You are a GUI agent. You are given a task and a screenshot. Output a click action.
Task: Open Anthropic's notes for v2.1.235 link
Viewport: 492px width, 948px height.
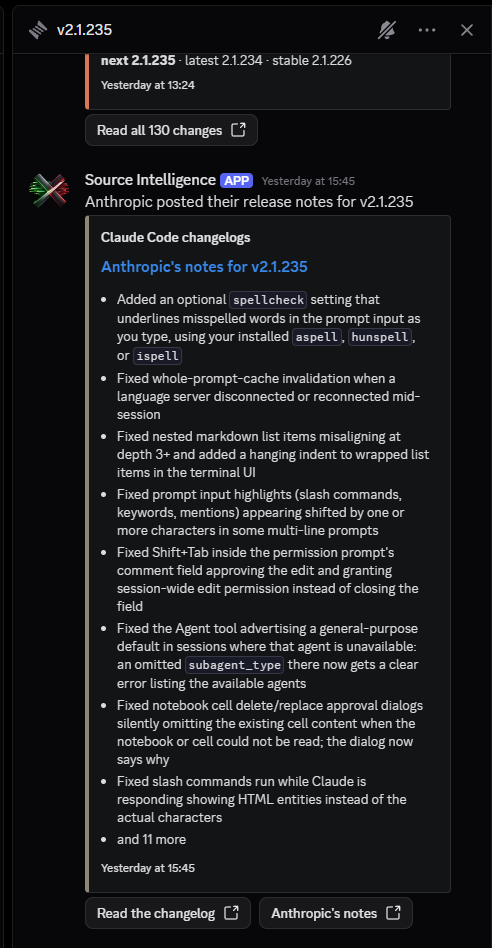pos(204,267)
